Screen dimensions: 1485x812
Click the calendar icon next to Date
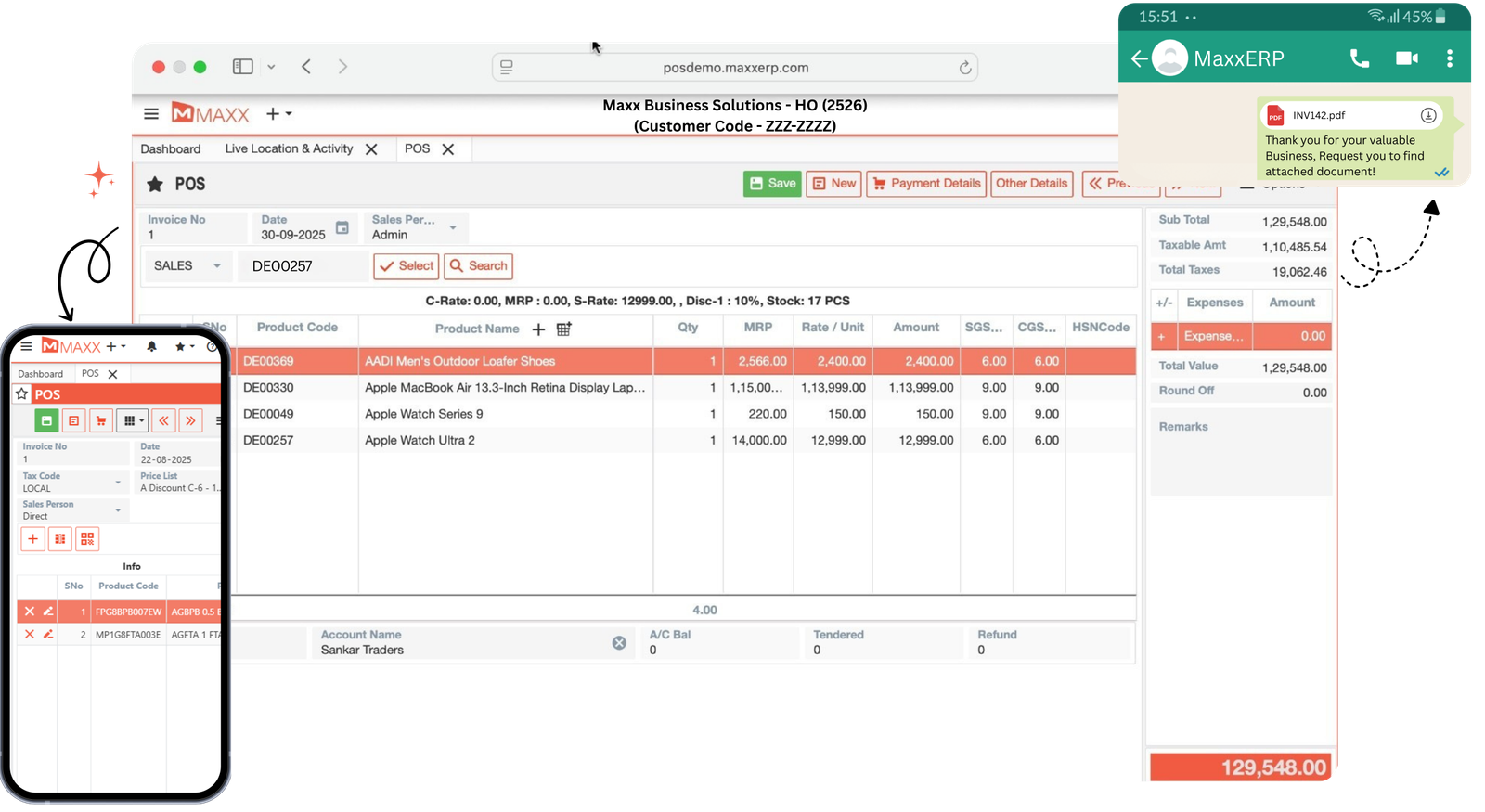point(342,227)
